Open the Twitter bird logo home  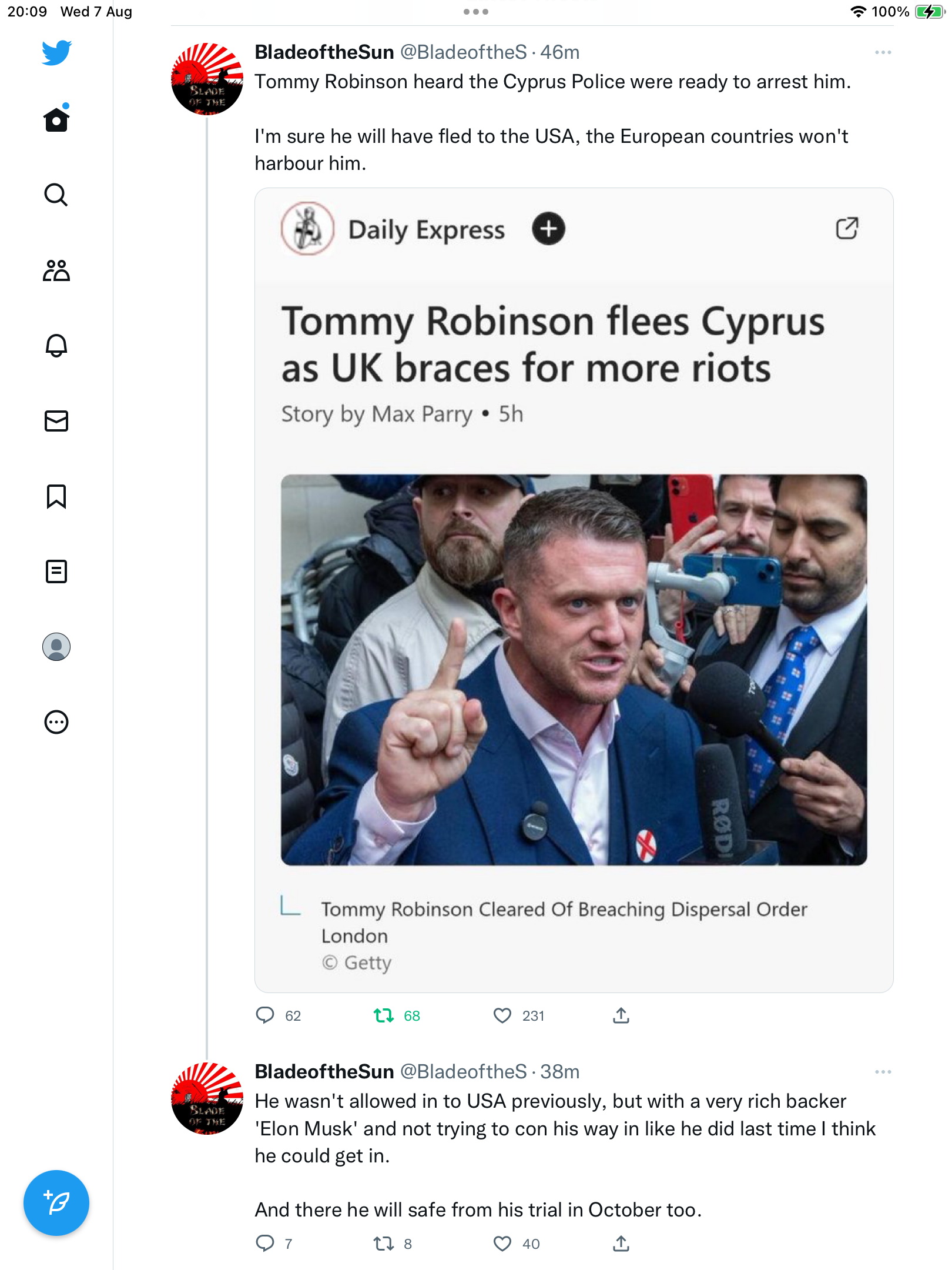click(56, 52)
